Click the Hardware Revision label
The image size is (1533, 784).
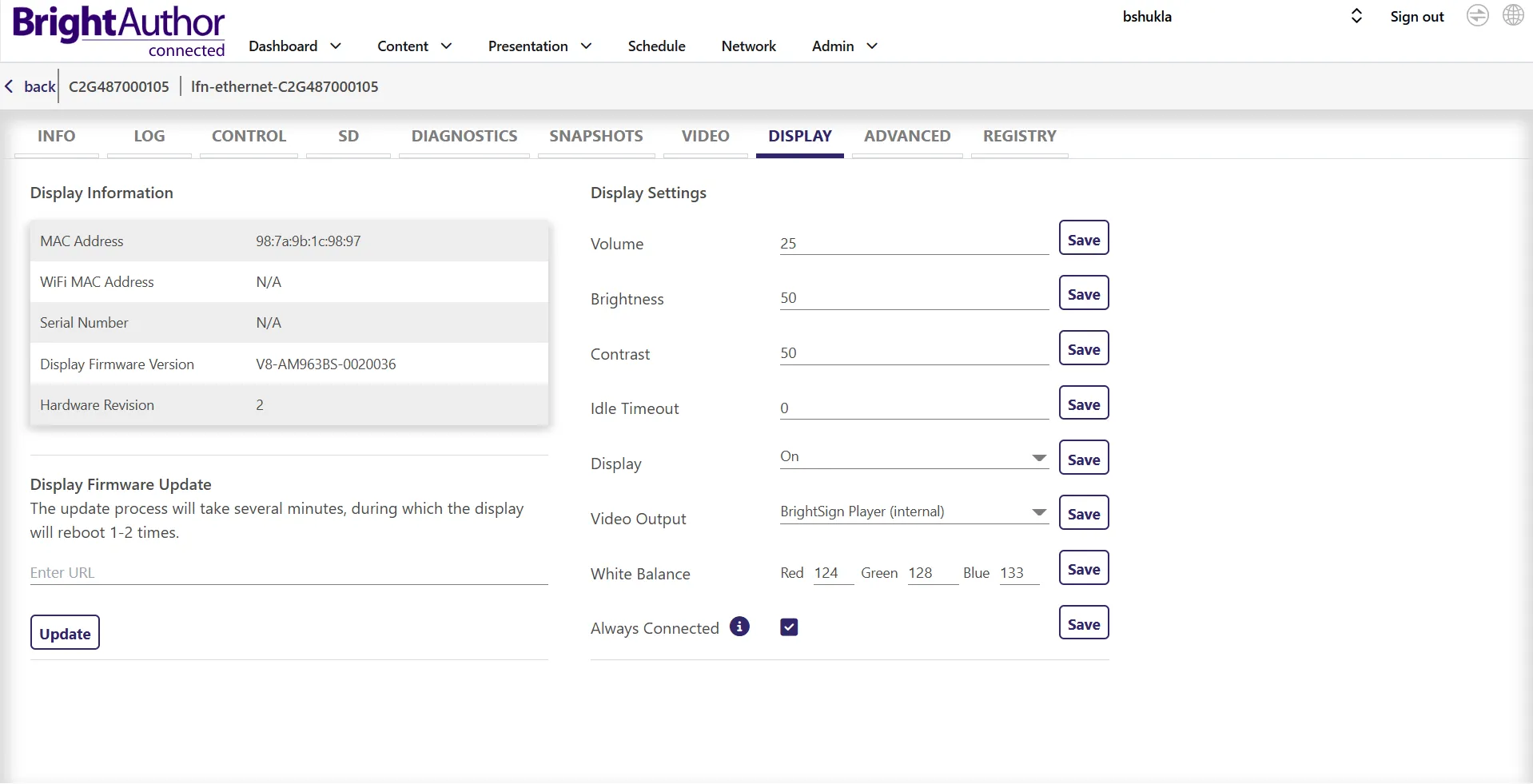[98, 405]
